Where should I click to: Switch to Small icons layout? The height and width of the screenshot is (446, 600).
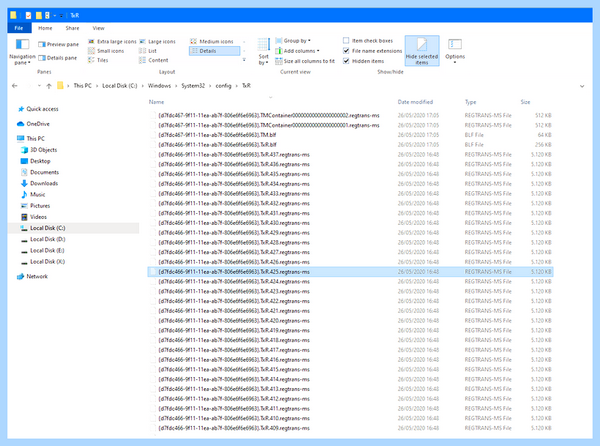click(106, 51)
